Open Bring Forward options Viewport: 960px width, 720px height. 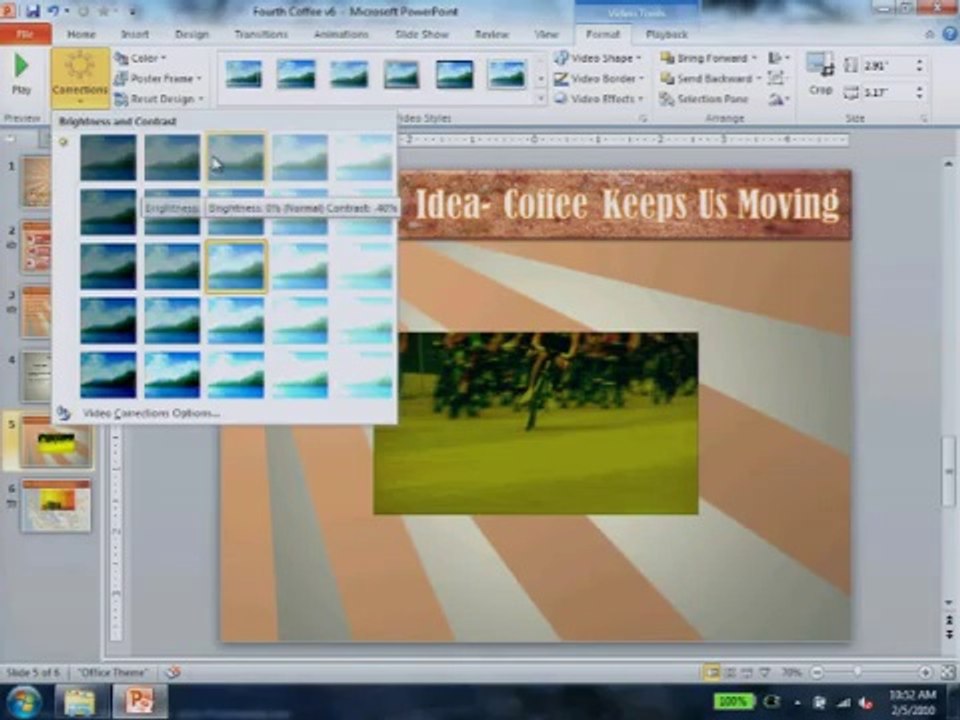coord(709,58)
